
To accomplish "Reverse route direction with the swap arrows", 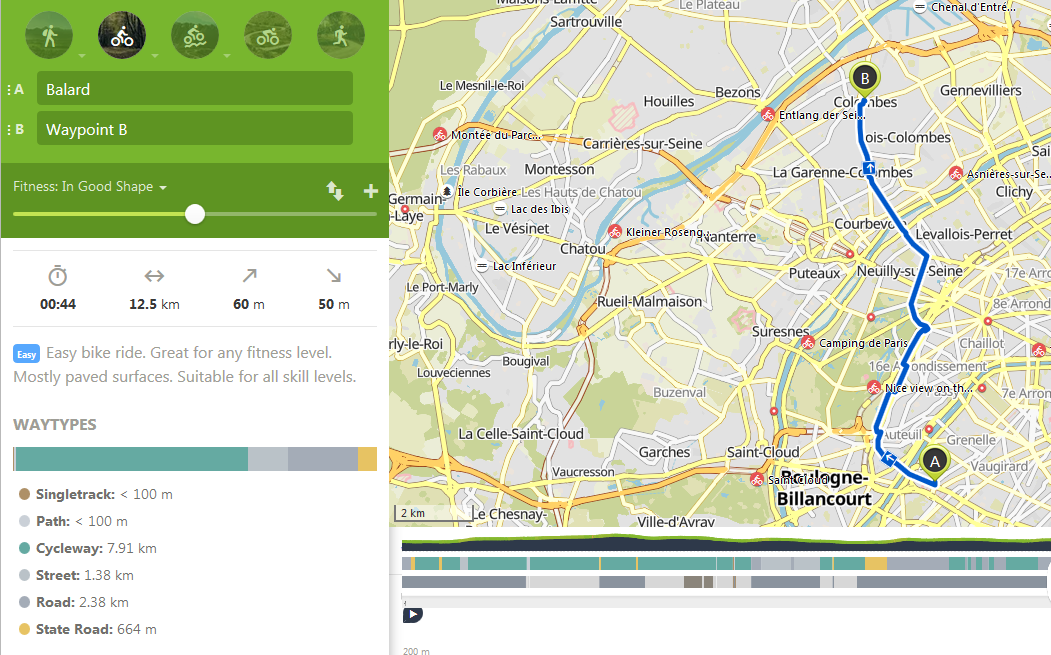I will pos(335,190).
